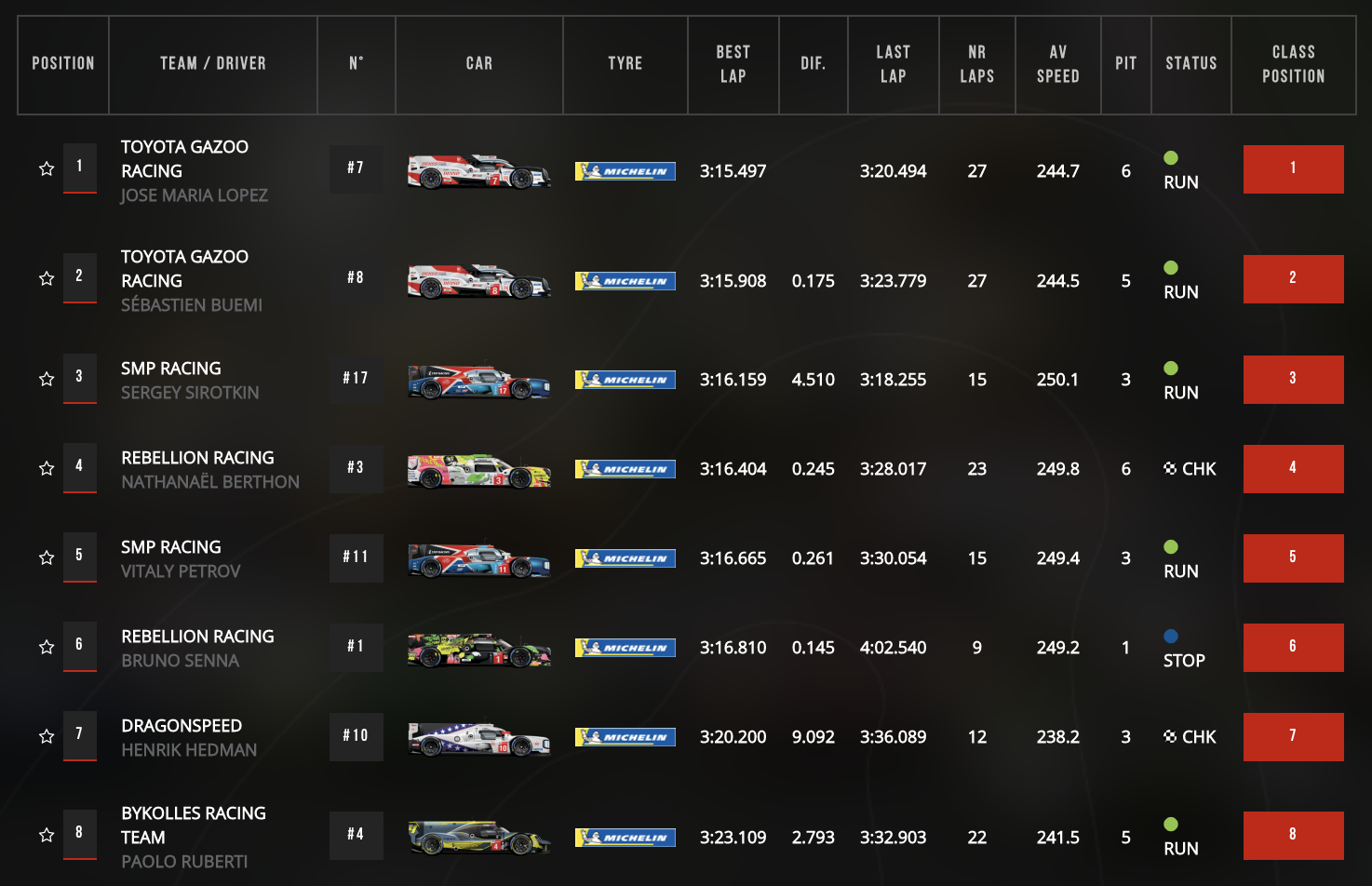This screenshot has width=1372, height=886.
Task: Click the NR Laps column header
Action: (977, 64)
